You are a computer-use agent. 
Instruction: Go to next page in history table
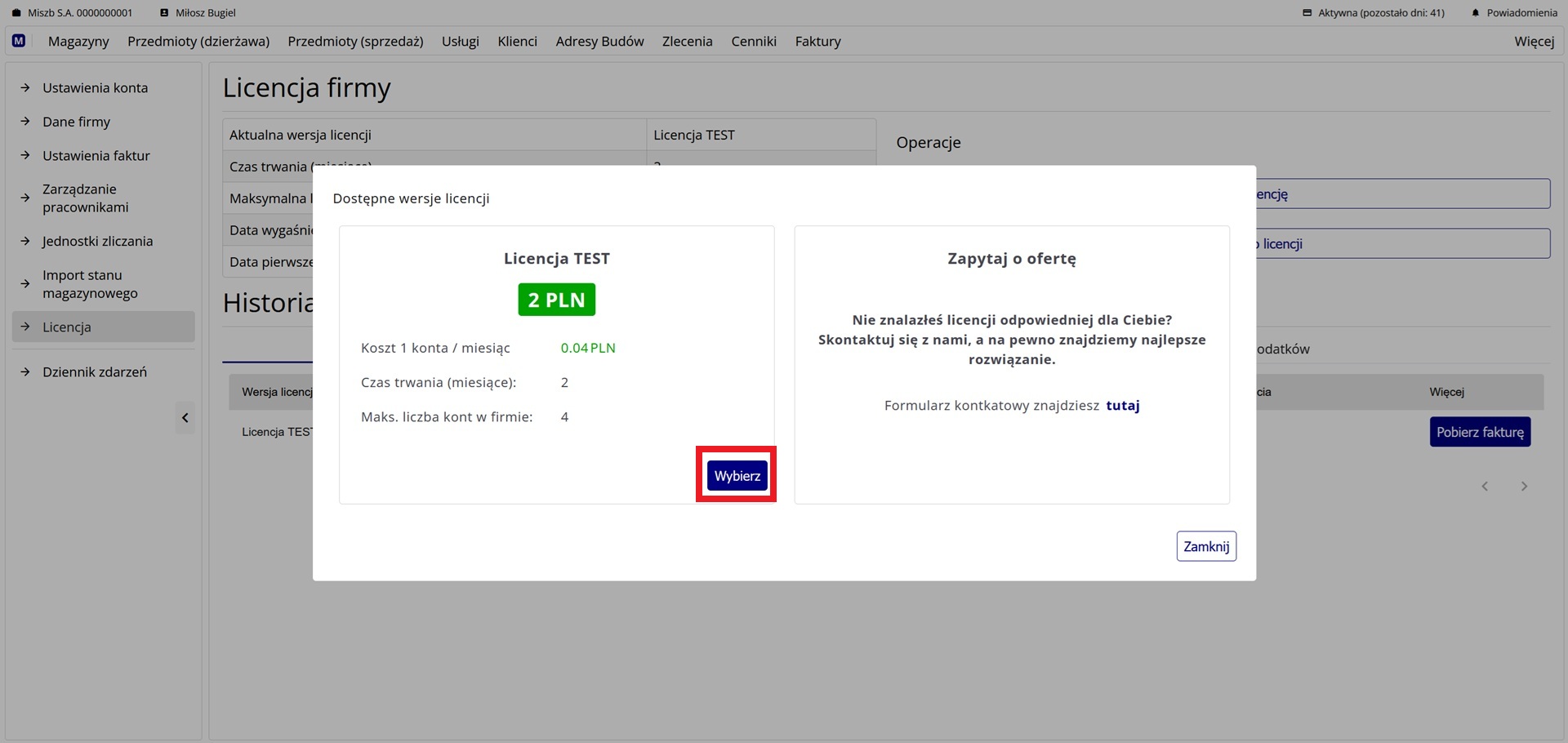coord(1523,487)
